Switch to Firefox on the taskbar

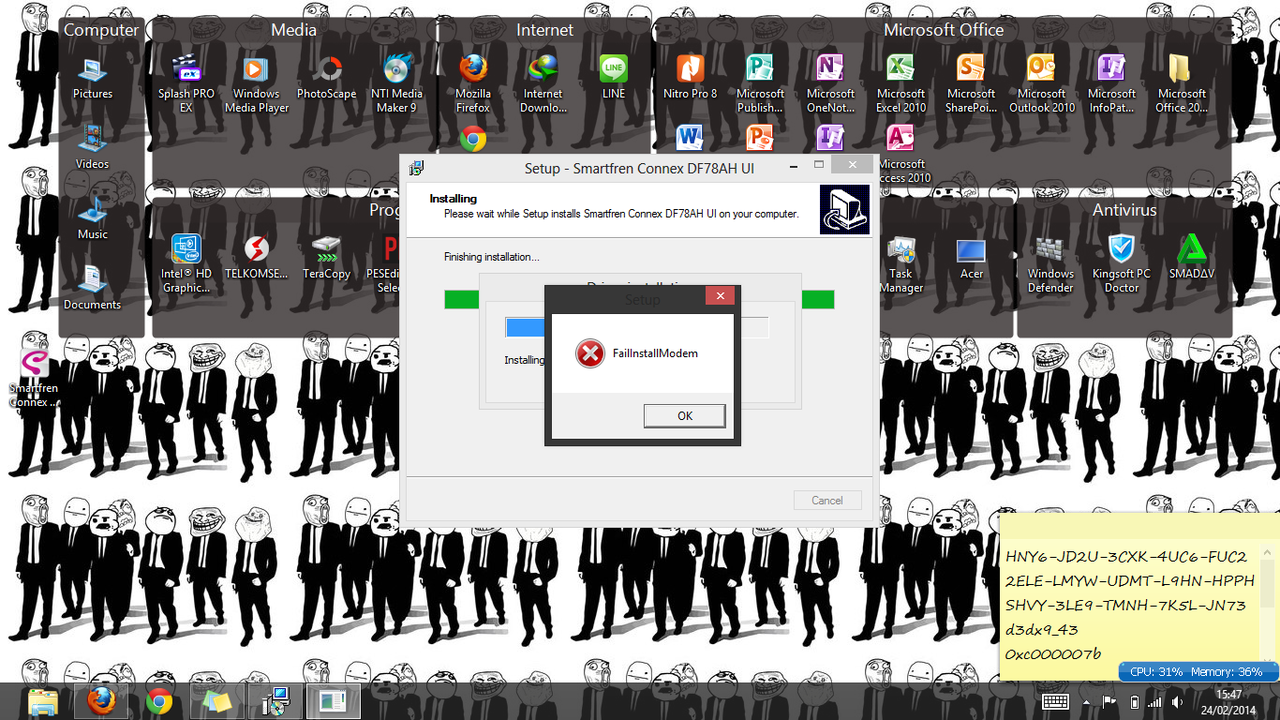point(101,702)
